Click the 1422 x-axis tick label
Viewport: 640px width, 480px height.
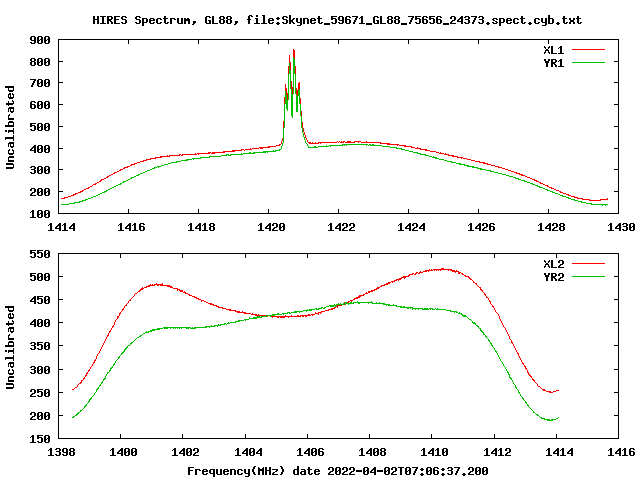coord(341,227)
